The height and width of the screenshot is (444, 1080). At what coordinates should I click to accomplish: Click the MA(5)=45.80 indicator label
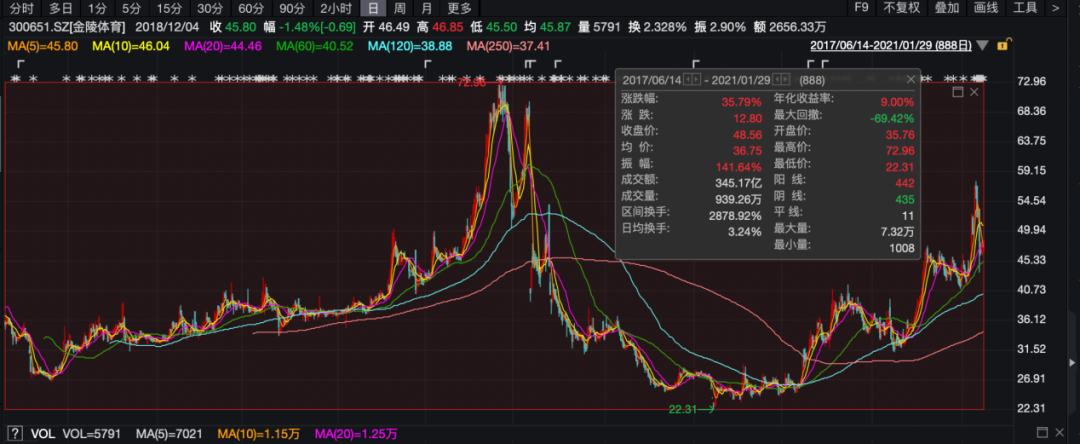point(44,46)
